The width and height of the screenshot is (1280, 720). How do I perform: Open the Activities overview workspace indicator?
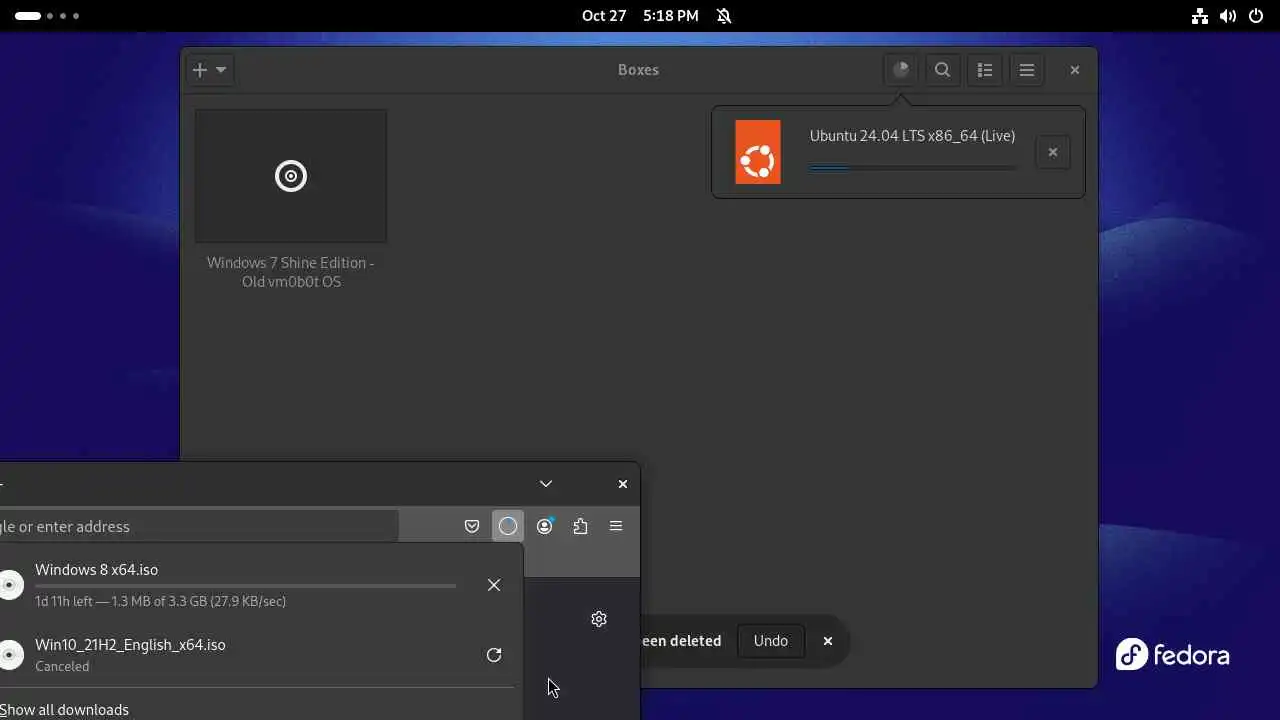click(x=47, y=16)
